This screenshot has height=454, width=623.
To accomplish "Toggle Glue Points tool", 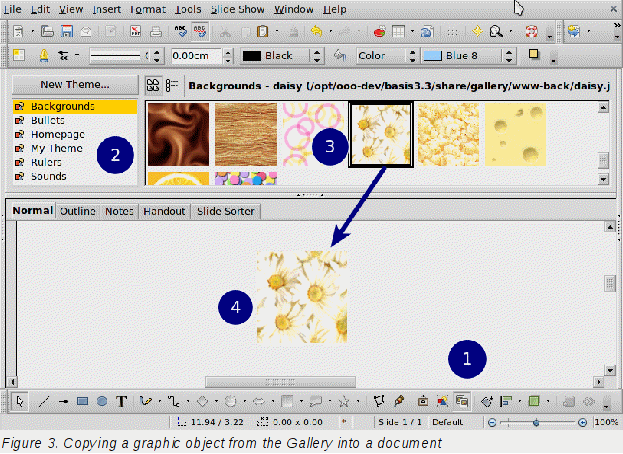I will tap(399, 402).
